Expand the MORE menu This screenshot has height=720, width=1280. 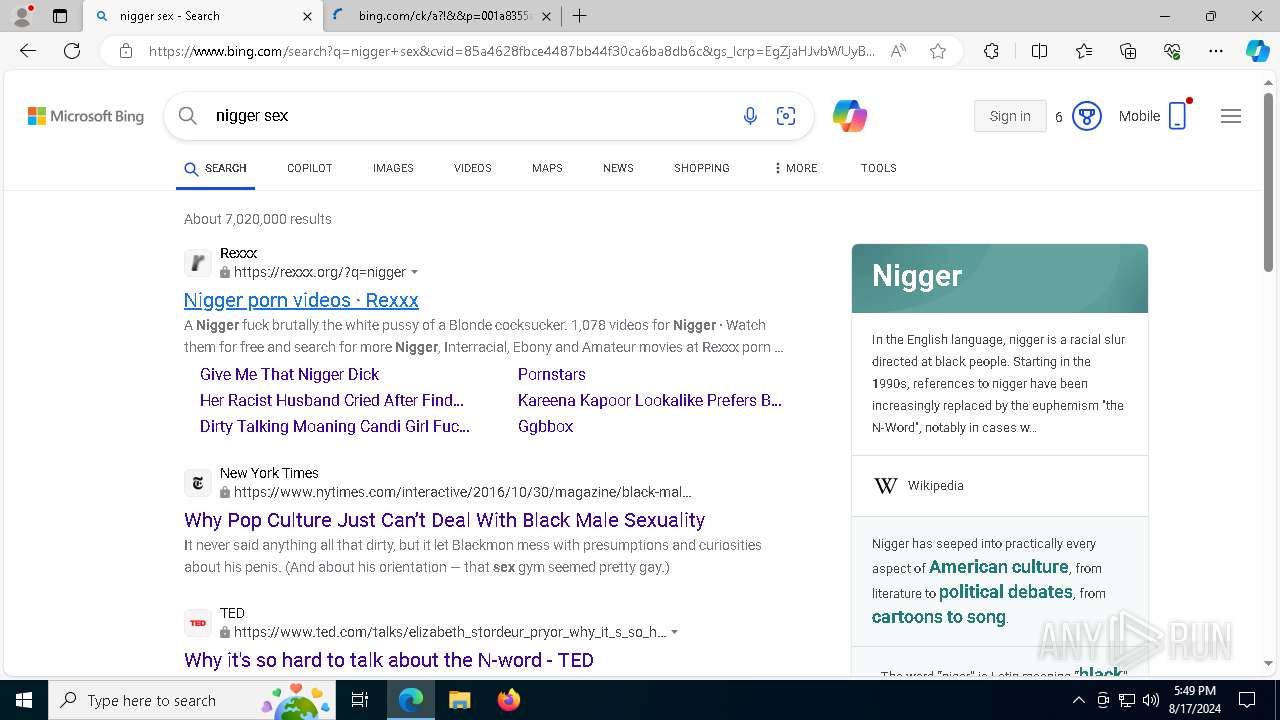click(796, 168)
